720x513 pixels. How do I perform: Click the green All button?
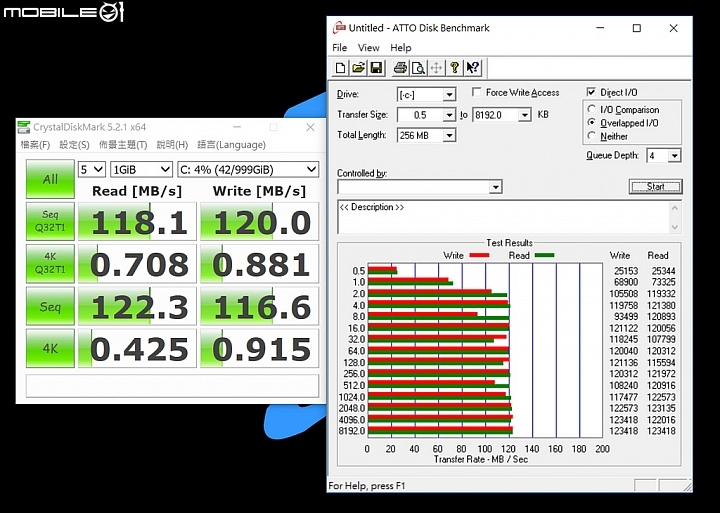[x=50, y=179]
